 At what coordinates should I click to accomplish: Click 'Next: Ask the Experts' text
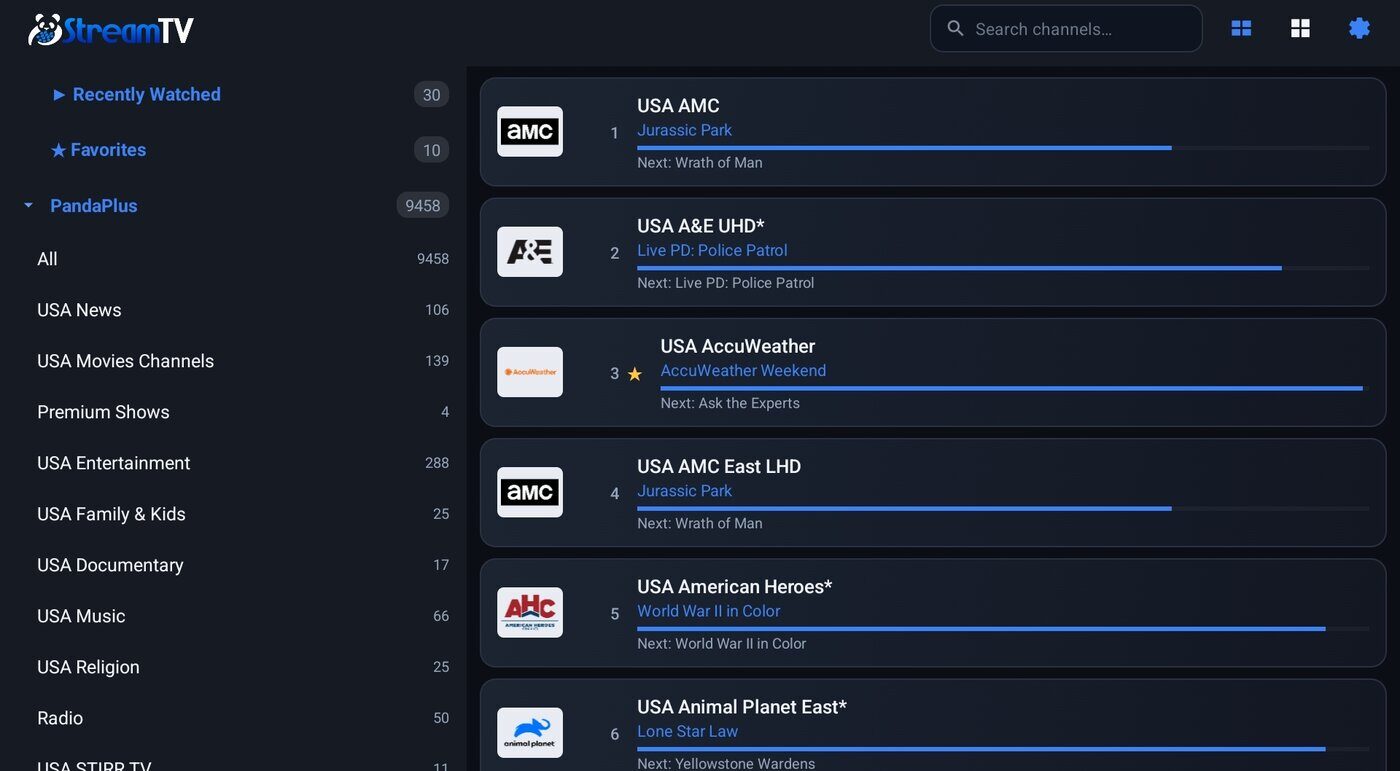pyautogui.click(x=730, y=403)
